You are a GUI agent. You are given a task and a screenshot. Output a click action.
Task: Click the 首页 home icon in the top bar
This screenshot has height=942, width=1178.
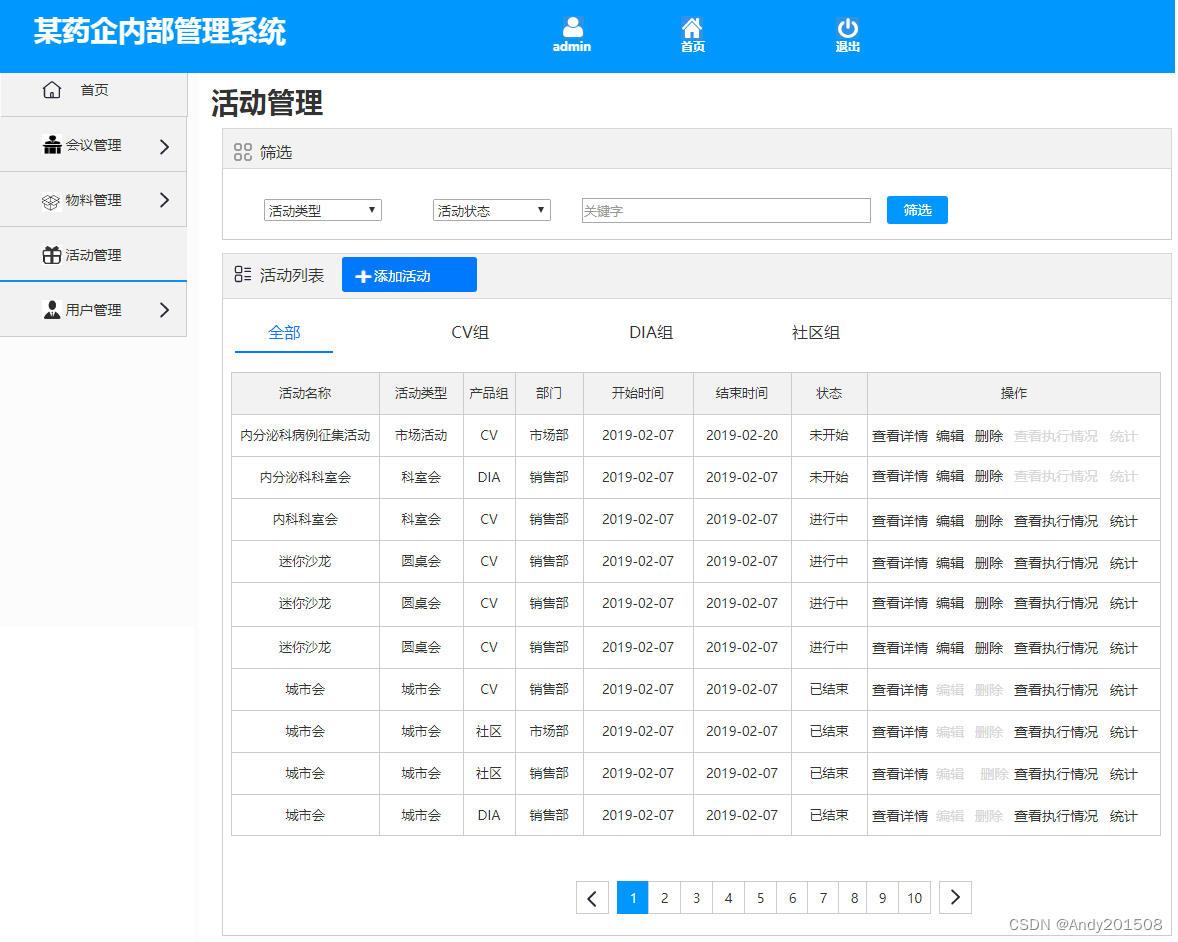coord(692,26)
